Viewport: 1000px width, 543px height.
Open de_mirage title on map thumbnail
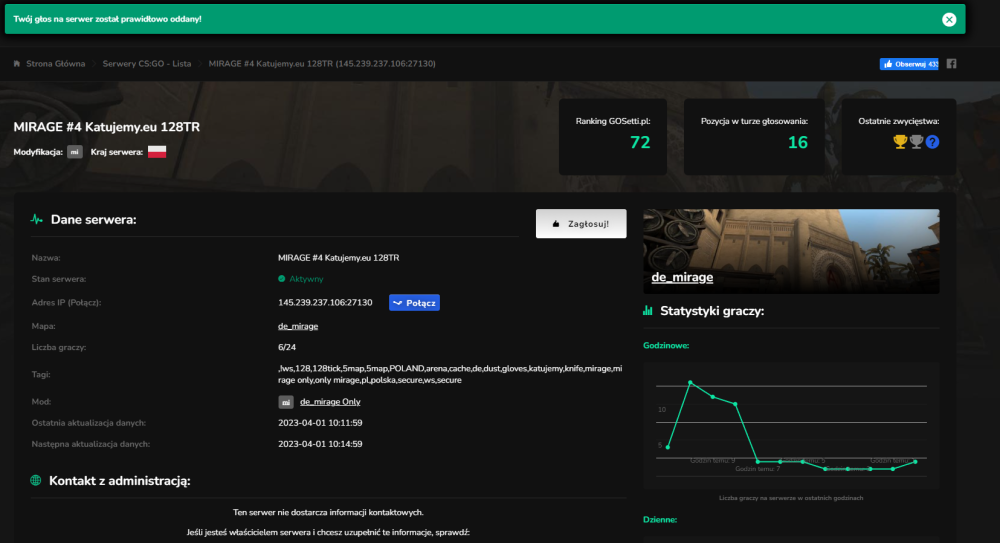coord(682,277)
